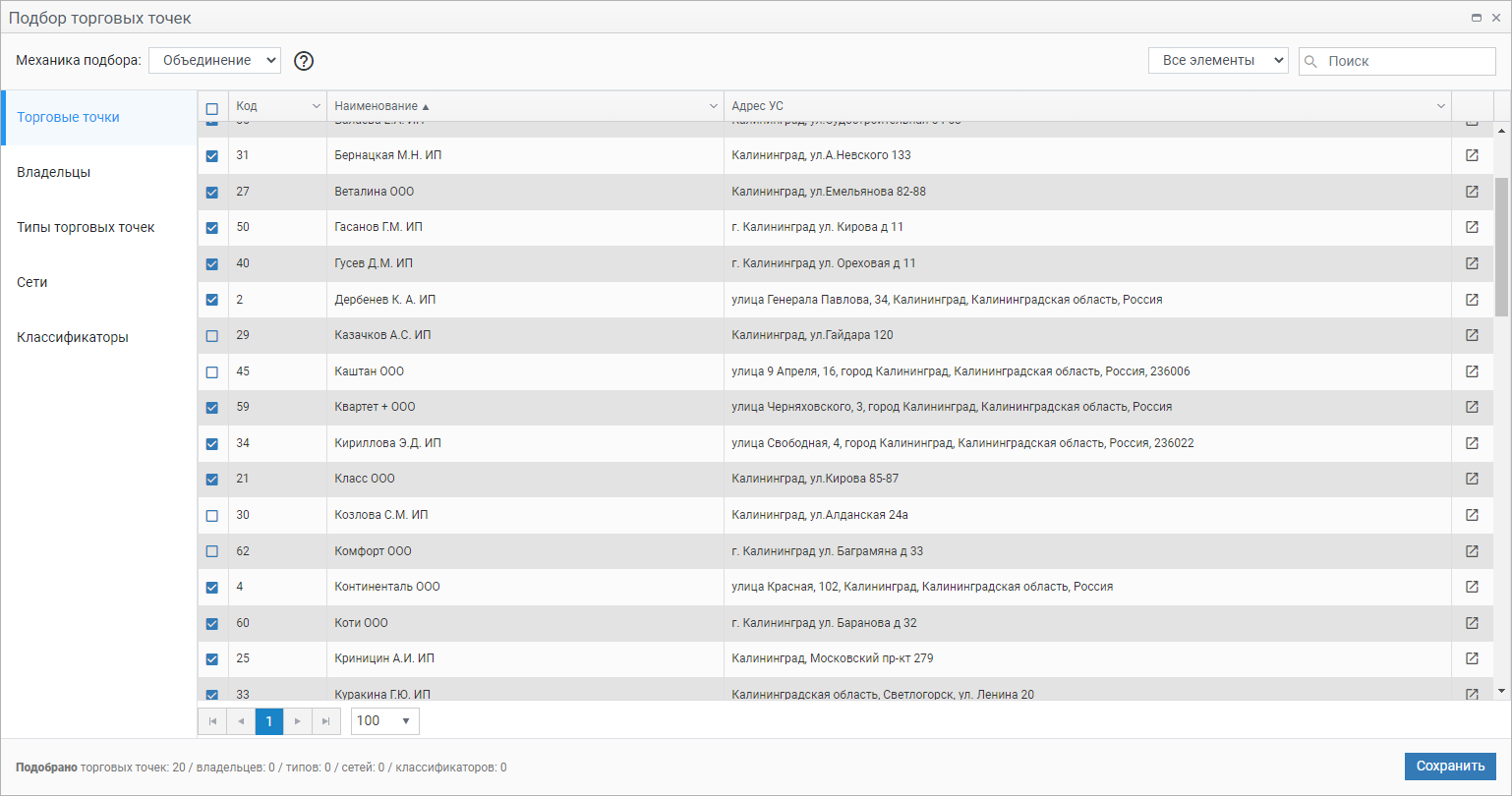
Task: Sort by the Наименование column header
Action: [377, 106]
